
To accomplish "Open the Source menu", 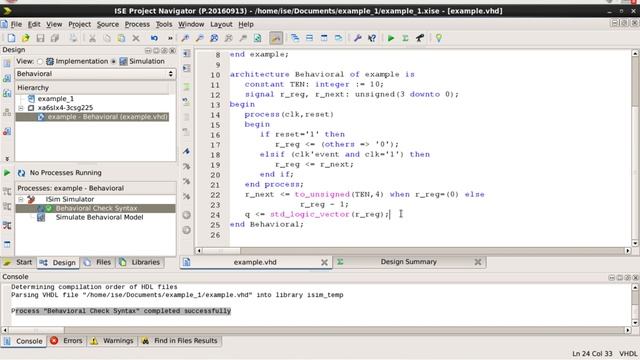I will tap(108, 24).
